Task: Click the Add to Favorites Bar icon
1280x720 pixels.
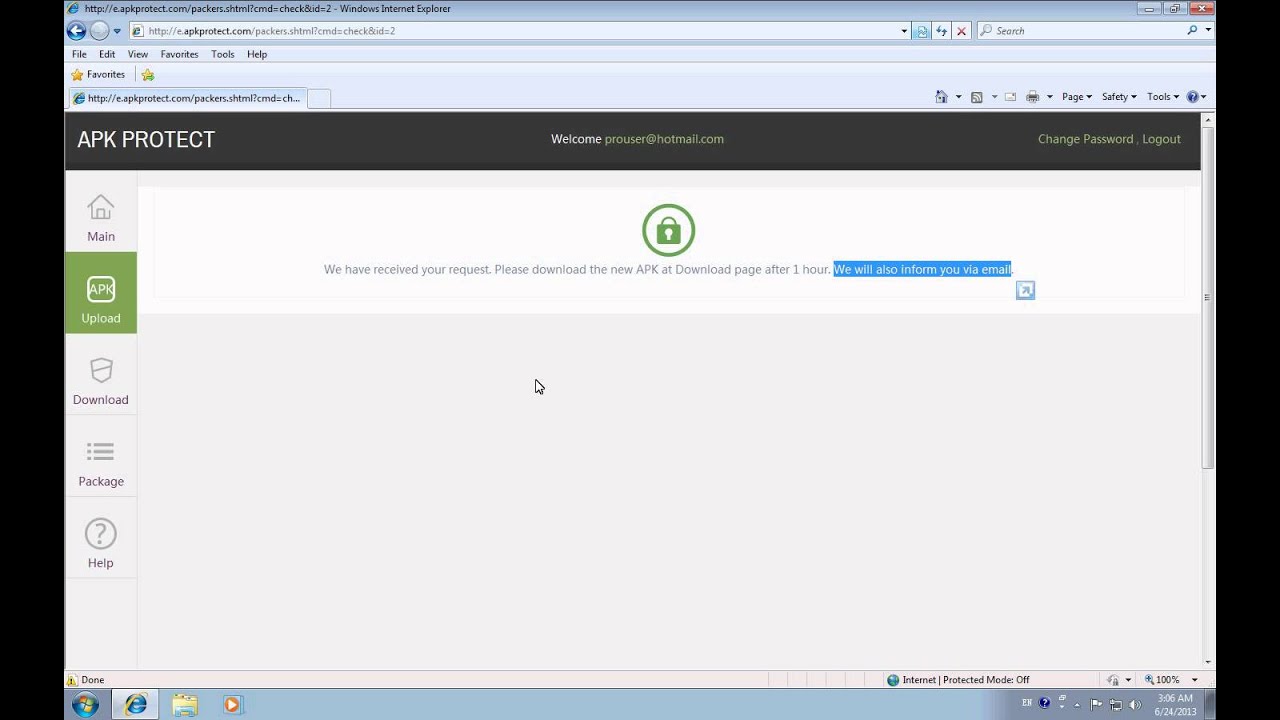Action: 148,75
